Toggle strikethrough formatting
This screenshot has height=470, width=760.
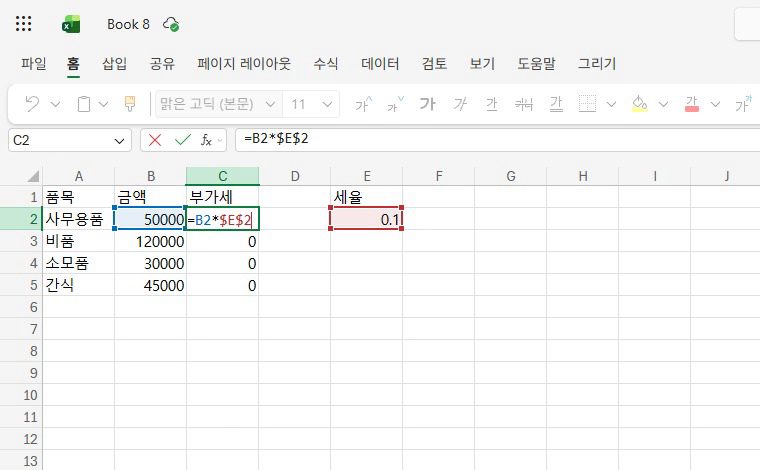[x=523, y=104]
